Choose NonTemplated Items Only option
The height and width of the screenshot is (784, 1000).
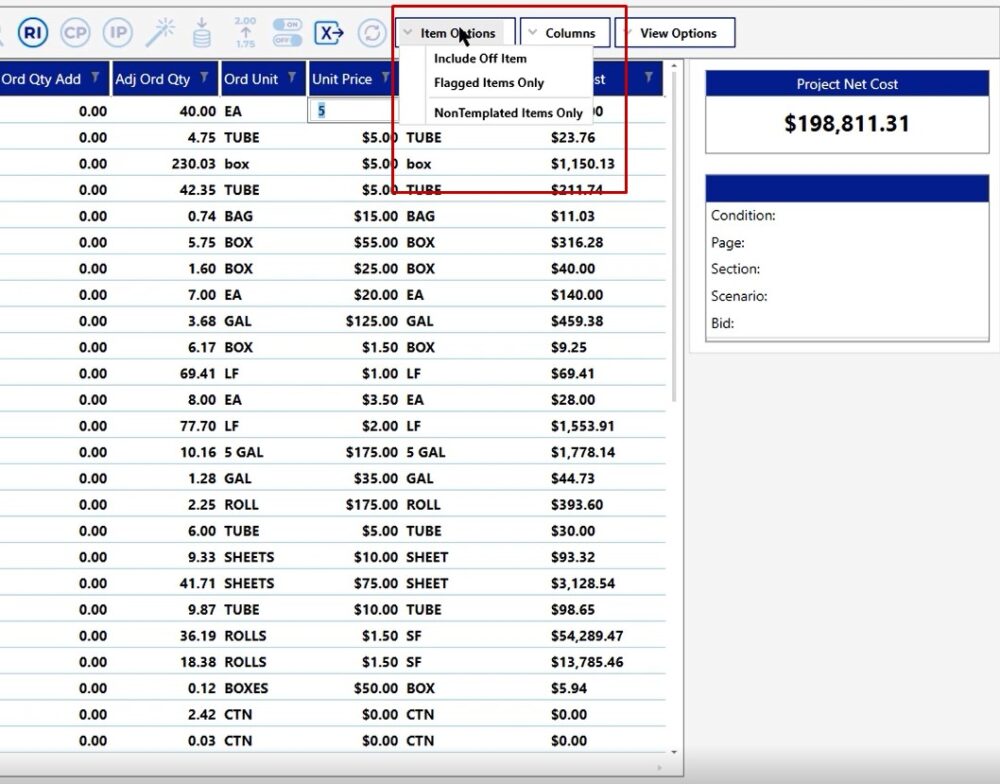point(508,113)
